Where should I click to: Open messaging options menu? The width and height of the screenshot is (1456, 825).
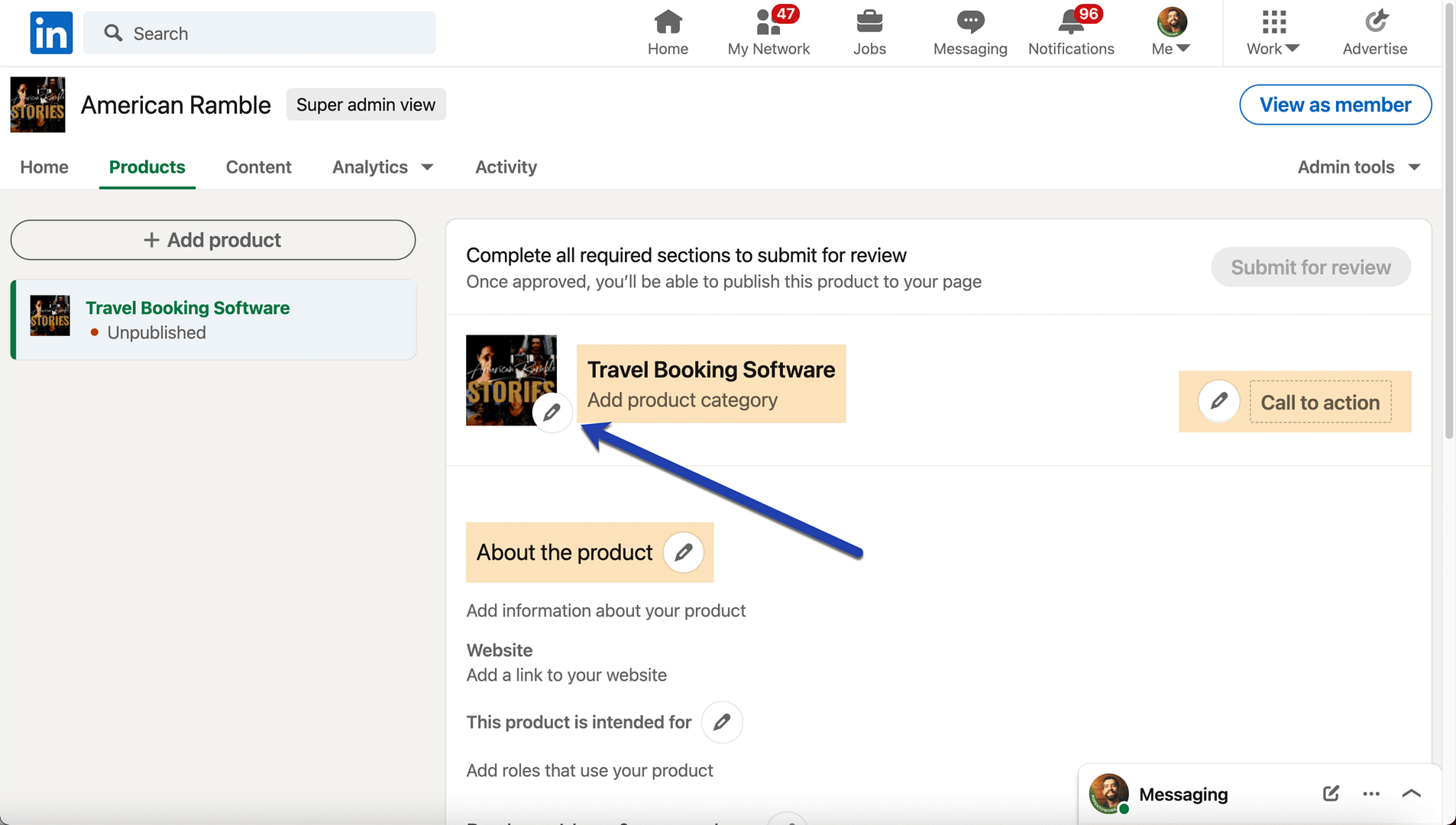coord(1371,794)
